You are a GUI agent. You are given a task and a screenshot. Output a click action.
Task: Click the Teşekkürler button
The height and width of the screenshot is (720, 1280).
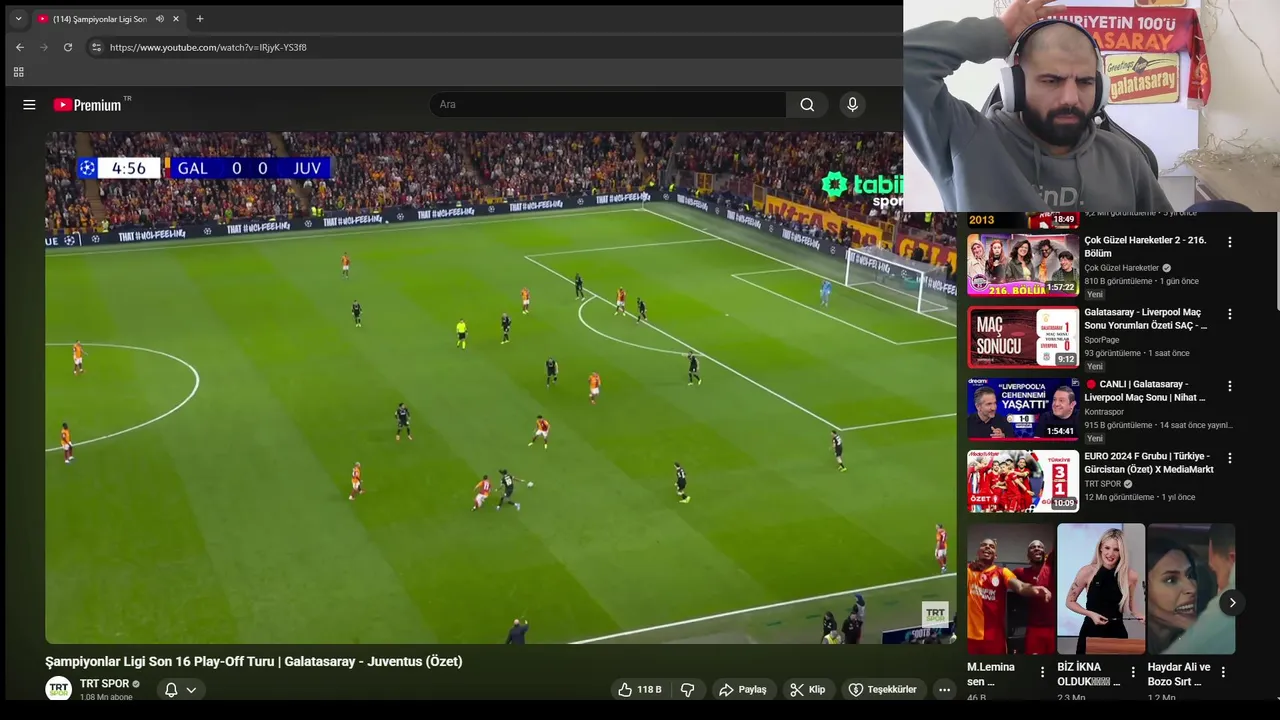[x=883, y=689]
